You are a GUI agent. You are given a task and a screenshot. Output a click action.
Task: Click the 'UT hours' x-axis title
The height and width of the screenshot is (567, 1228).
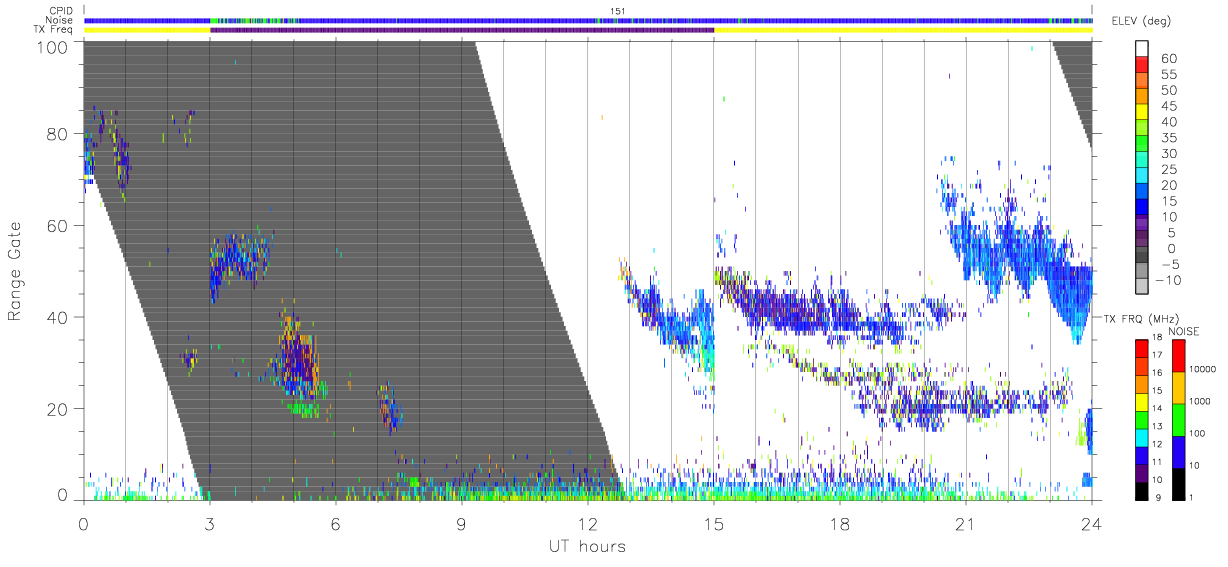587,546
